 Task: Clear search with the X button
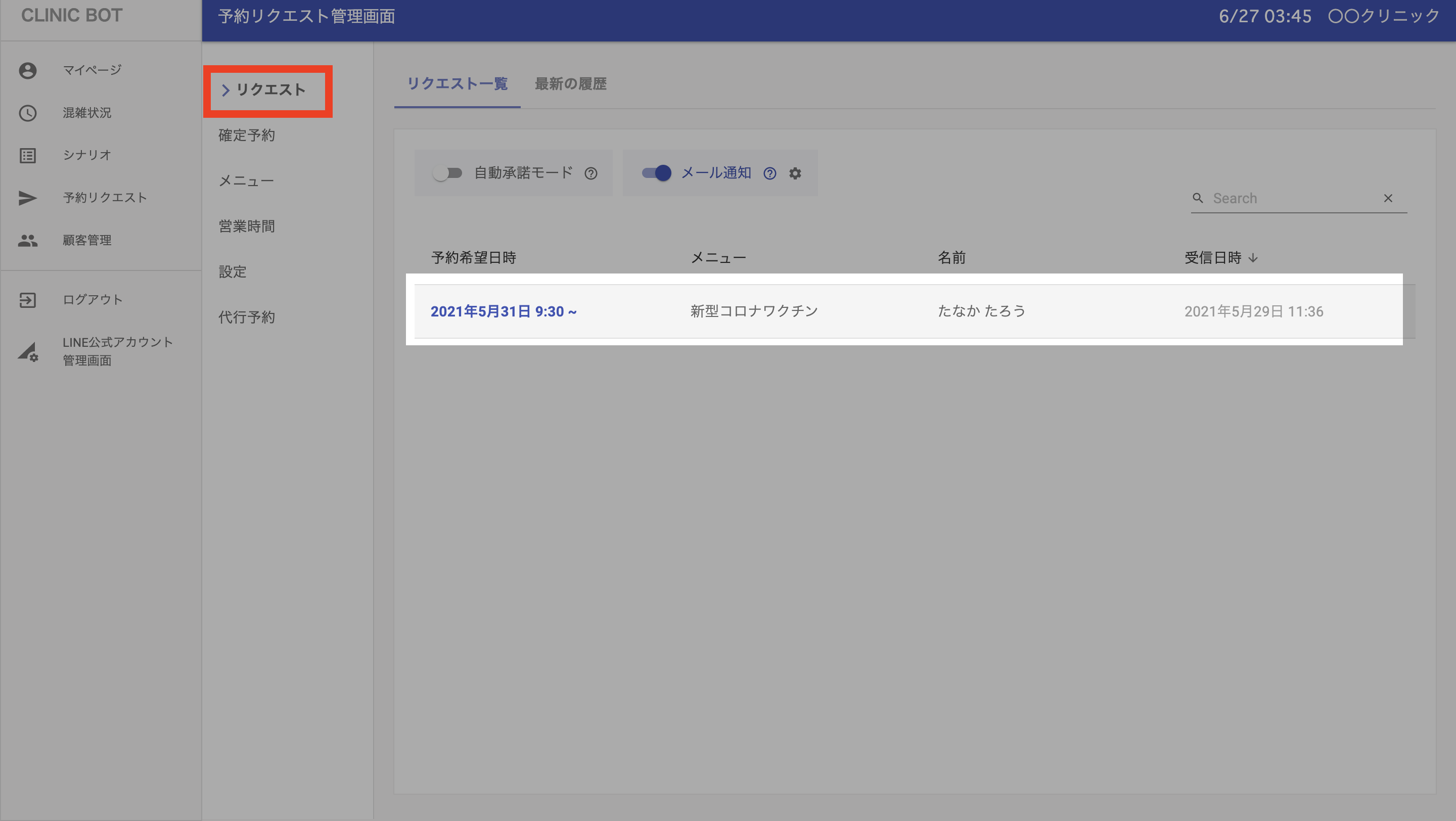1388,198
